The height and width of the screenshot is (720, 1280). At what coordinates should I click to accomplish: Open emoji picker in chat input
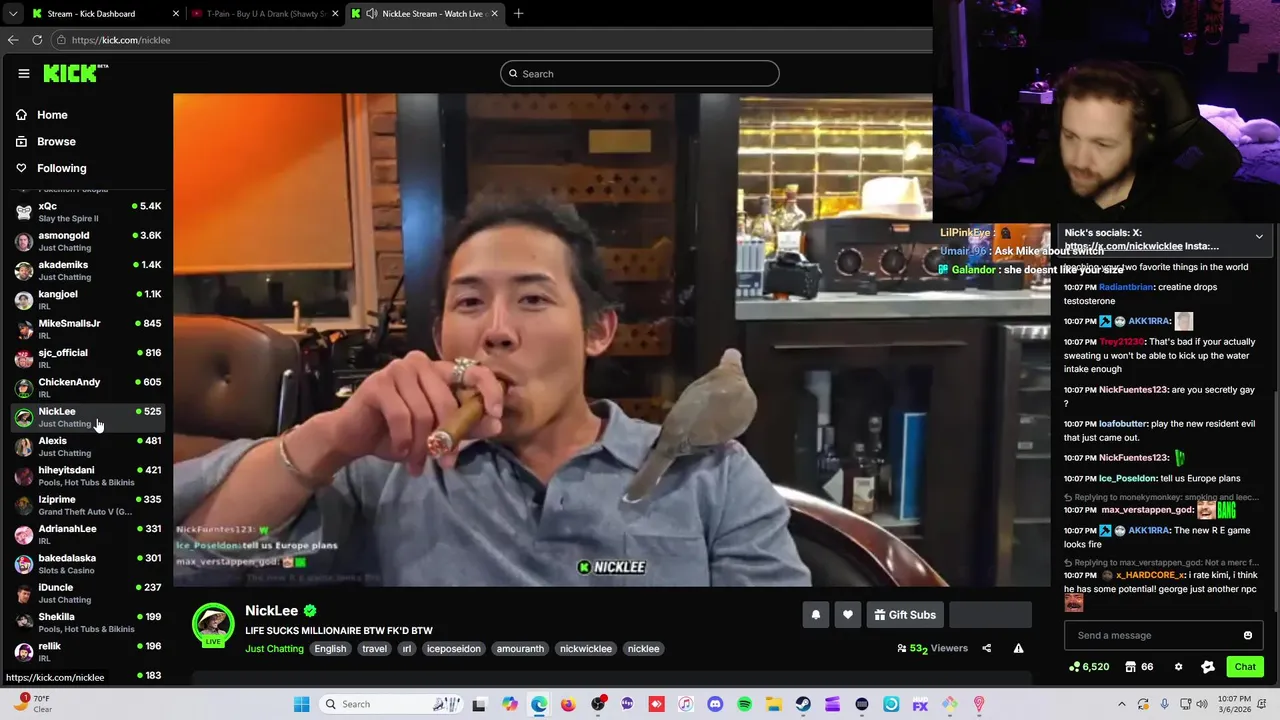pyautogui.click(x=1248, y=635)
